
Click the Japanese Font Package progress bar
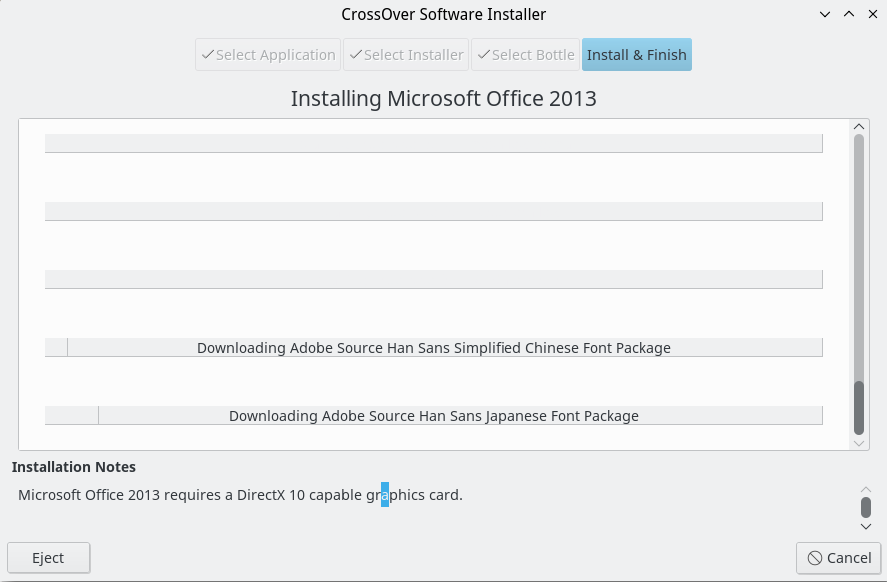pyautogui.click(x=434, y=415)
